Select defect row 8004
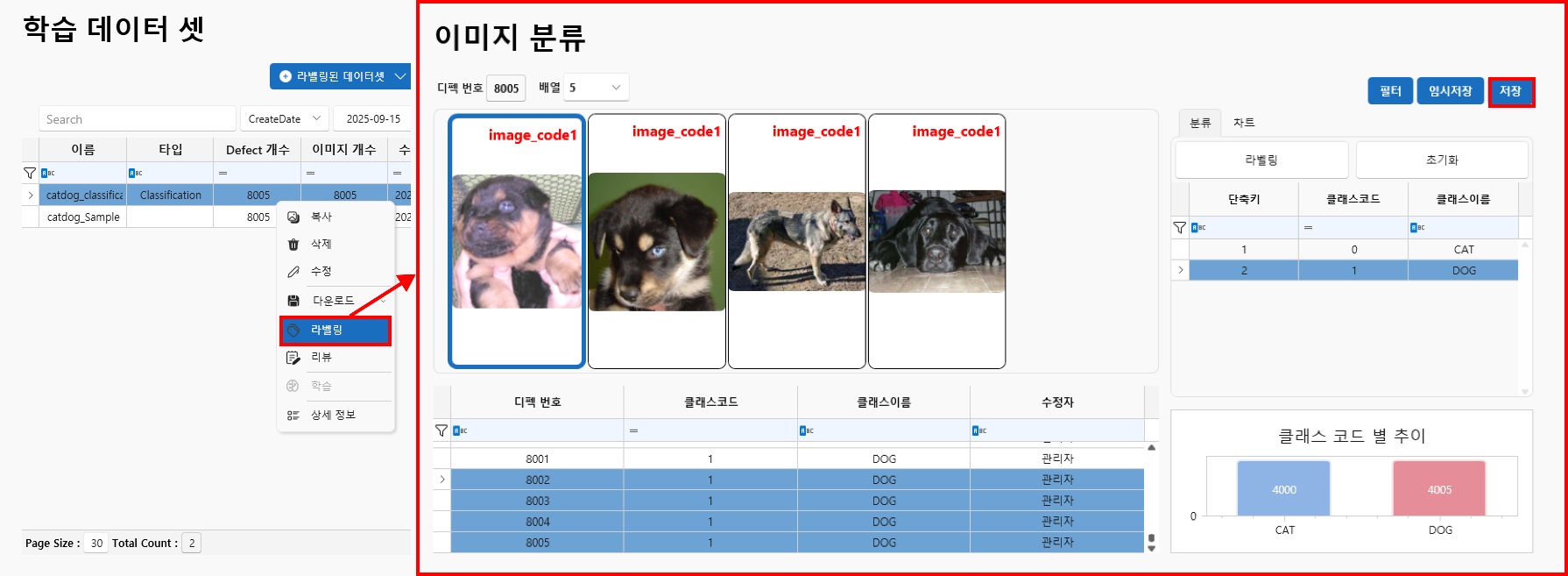The image size is (1568, 576). (789, 522)
